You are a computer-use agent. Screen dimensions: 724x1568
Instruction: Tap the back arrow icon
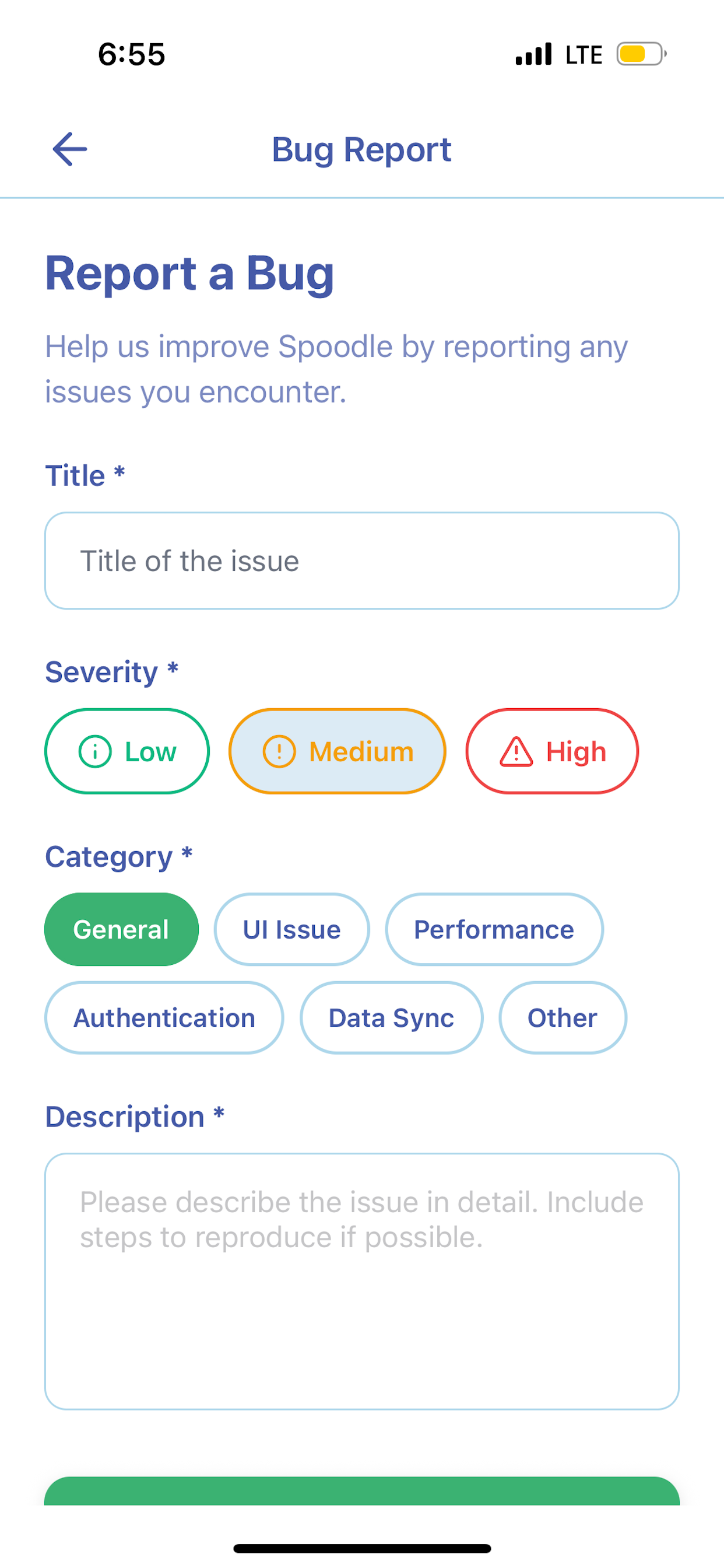coord(70,149)
